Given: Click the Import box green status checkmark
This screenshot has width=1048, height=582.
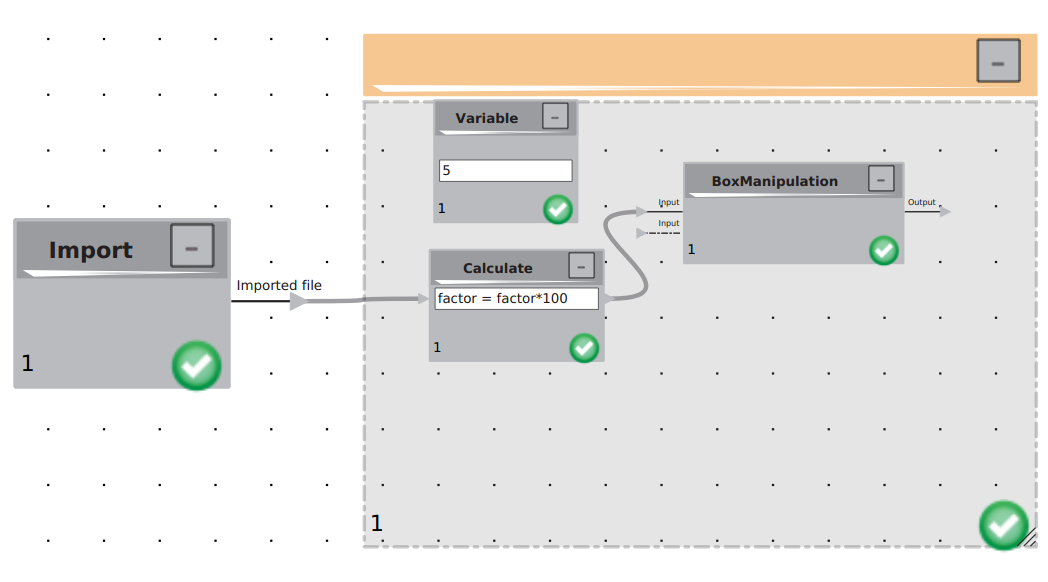Looking at the screenshot, I should coord(196,366).
